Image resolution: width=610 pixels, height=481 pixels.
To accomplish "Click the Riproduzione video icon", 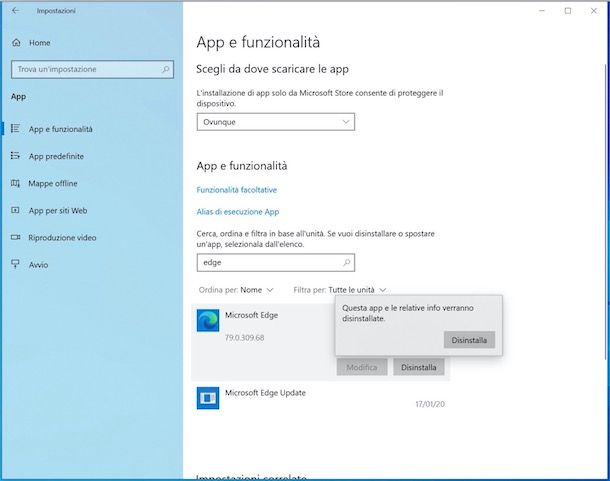I will tap(15, 237).
